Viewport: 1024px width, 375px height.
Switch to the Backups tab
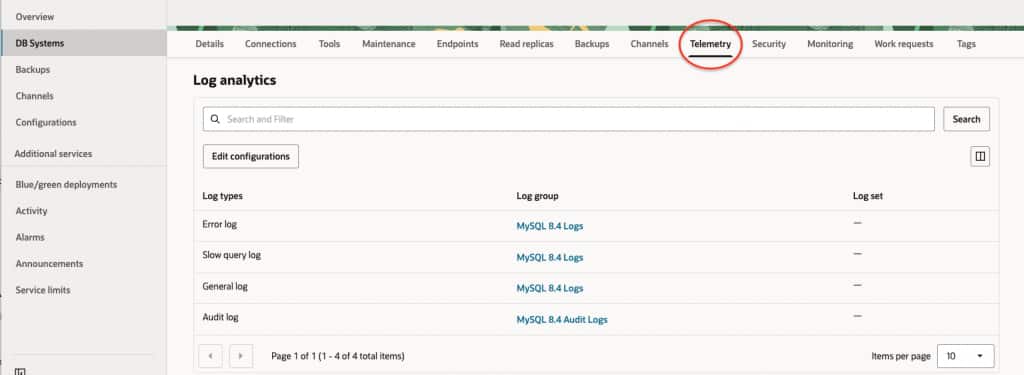pyautogui.click(x=592, y=44)
